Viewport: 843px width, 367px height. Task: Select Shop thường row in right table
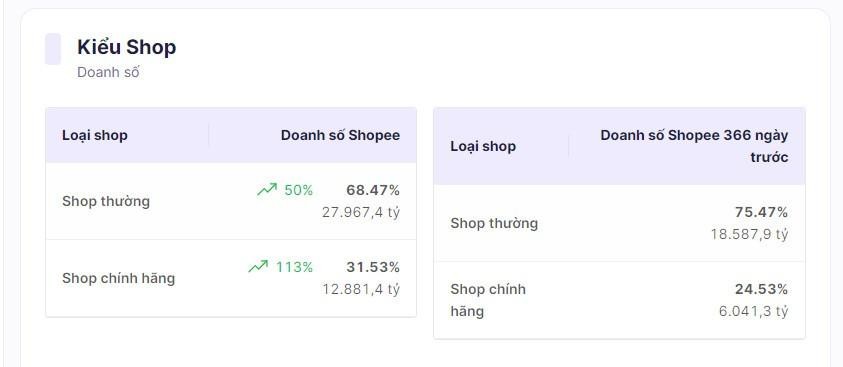(619, 224)
